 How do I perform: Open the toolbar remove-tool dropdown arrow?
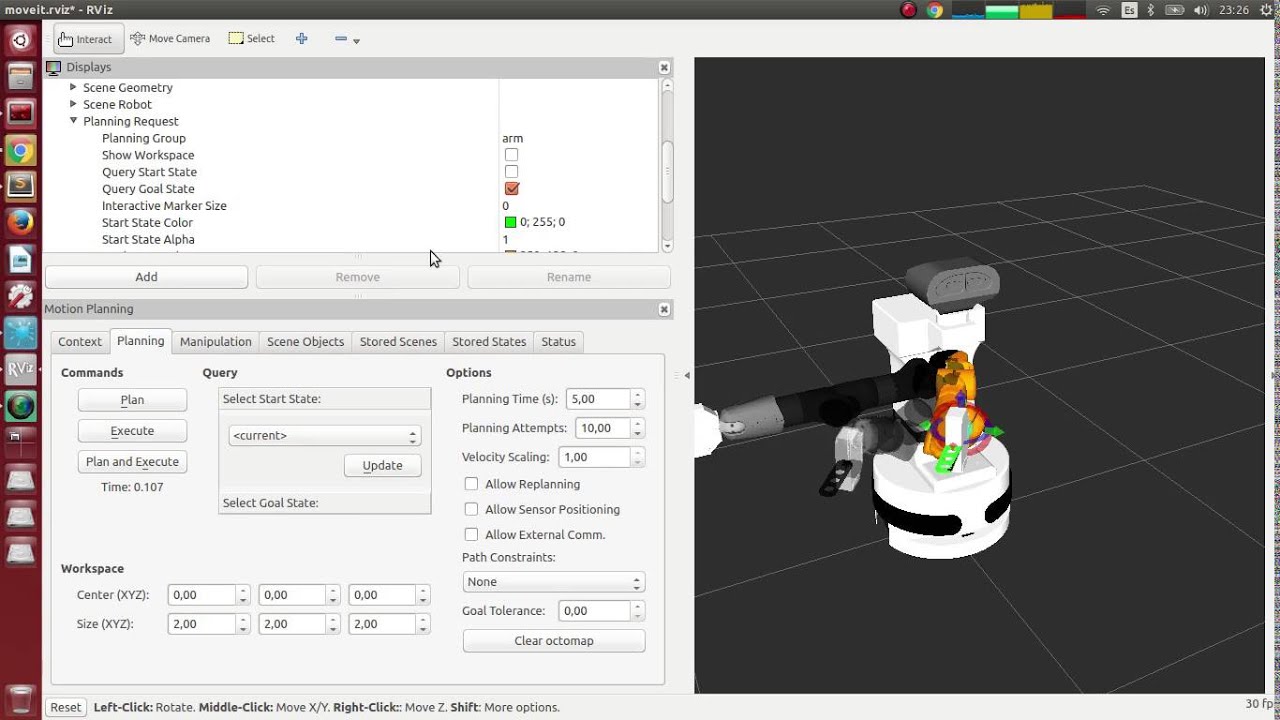point(357,41)
